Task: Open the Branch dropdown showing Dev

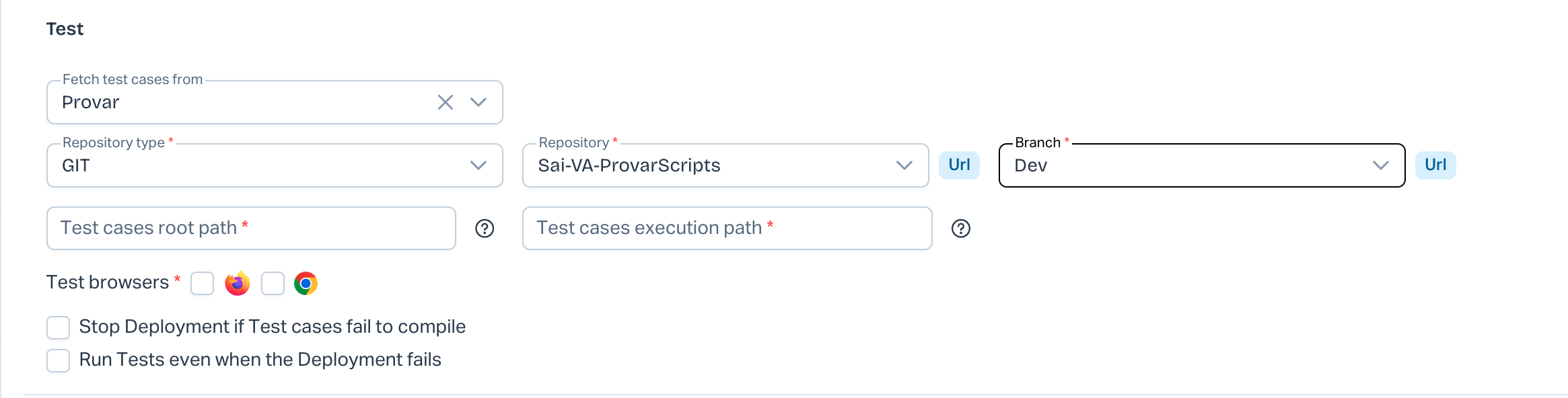Action: click(1380, 165)
